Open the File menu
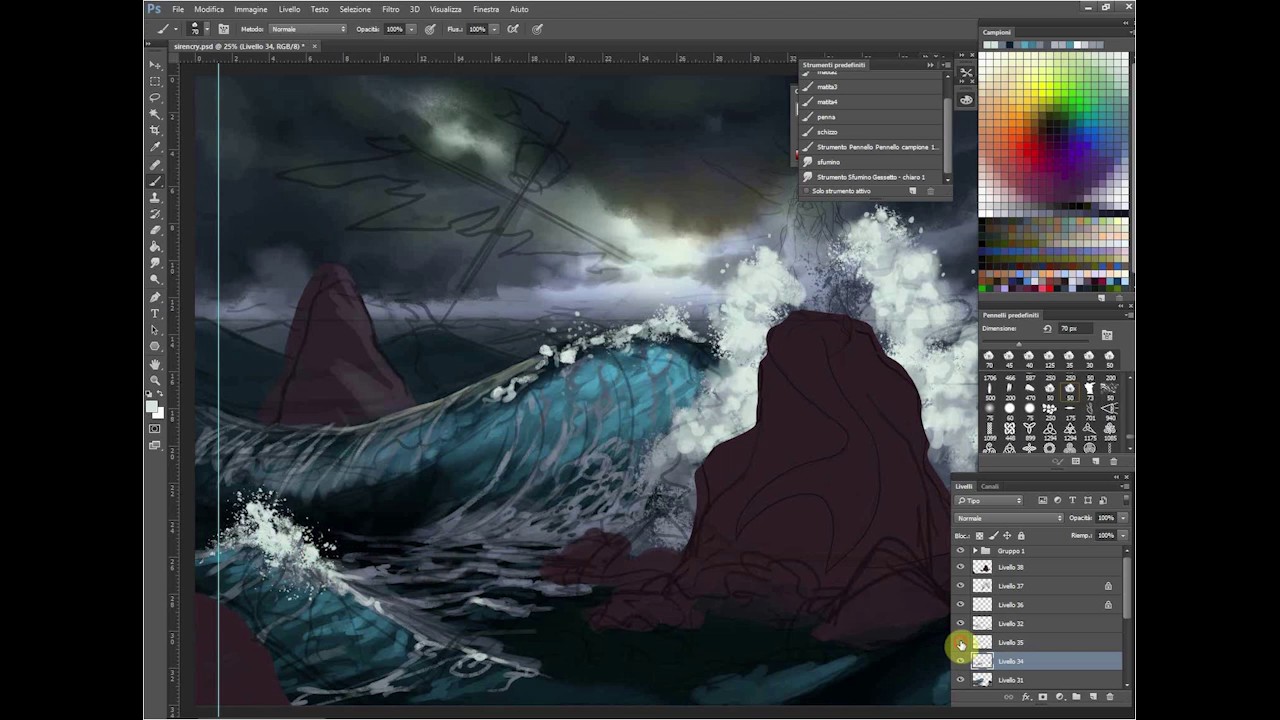The width and height of the screenshot is (1280, 720). pyautogui.click(x=178, y=9)
